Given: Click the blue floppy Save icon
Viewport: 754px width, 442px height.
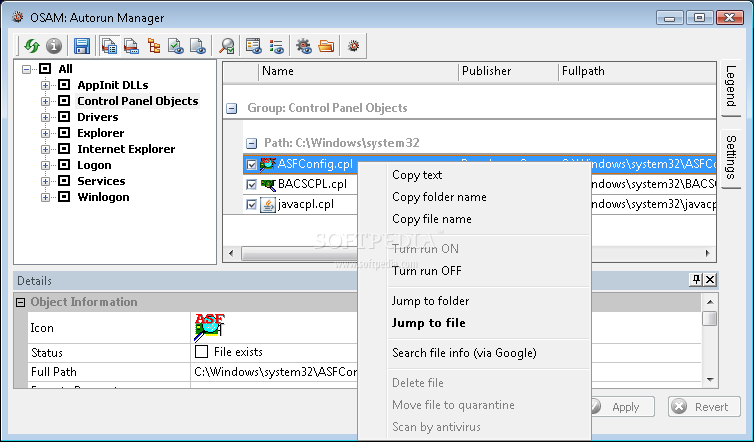Looking at the screenshot, I should (82, 46).
